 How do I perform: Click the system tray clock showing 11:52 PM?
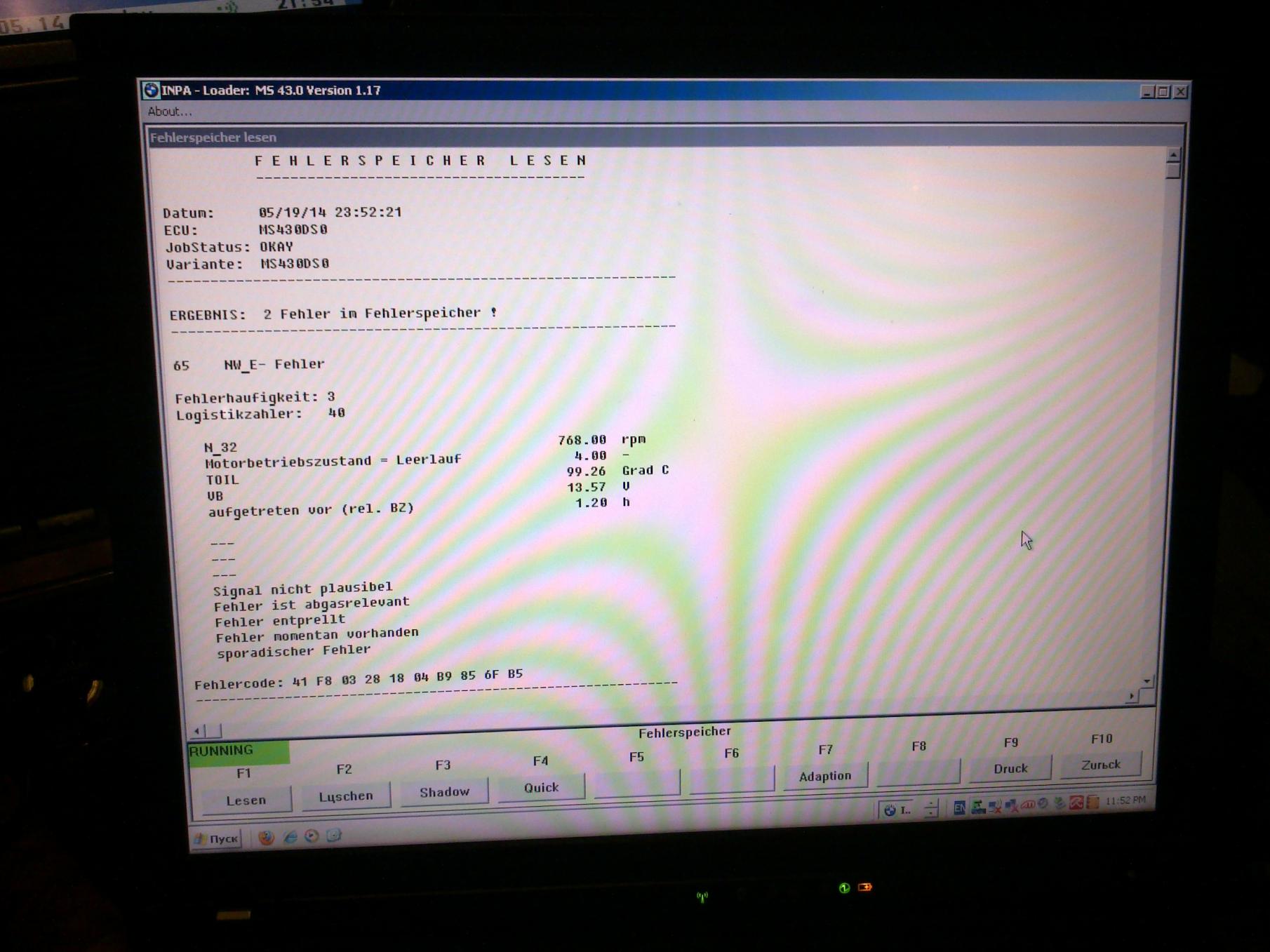tap(1125, 800)
